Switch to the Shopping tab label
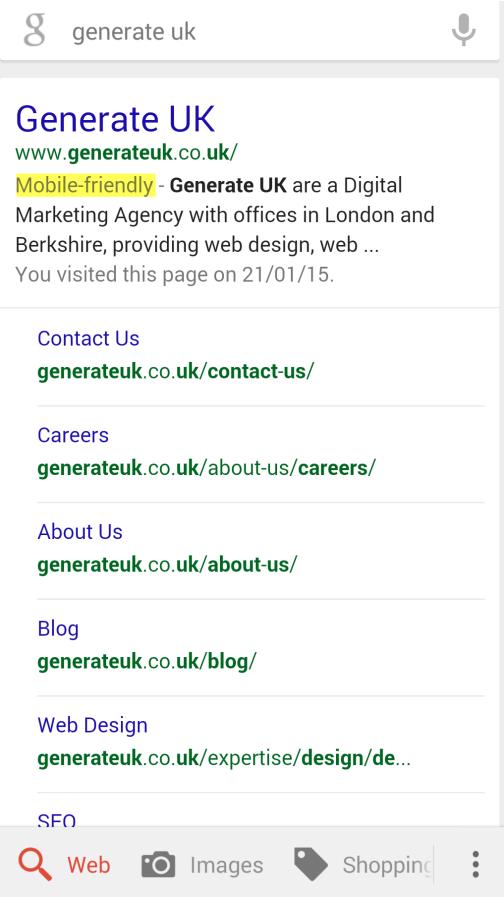 coord(387,866)
